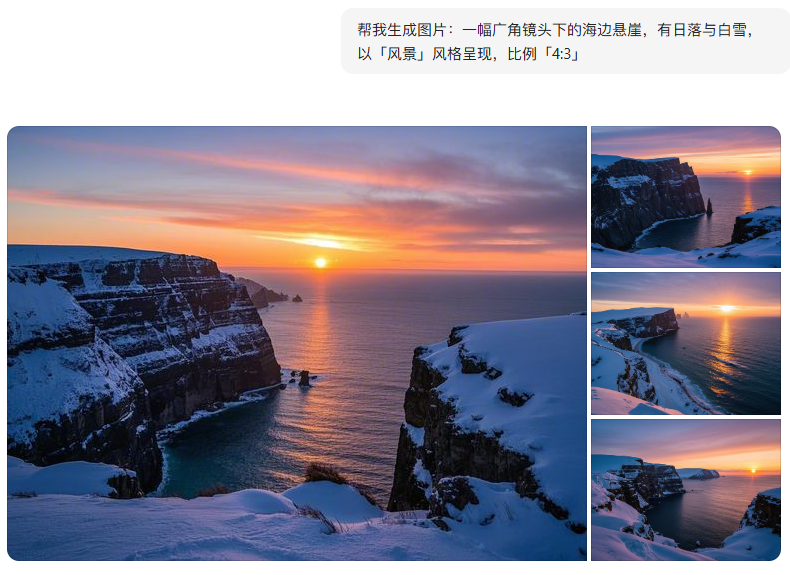
Task: Open the last thumbnail with the distant island
Action: 686,490
